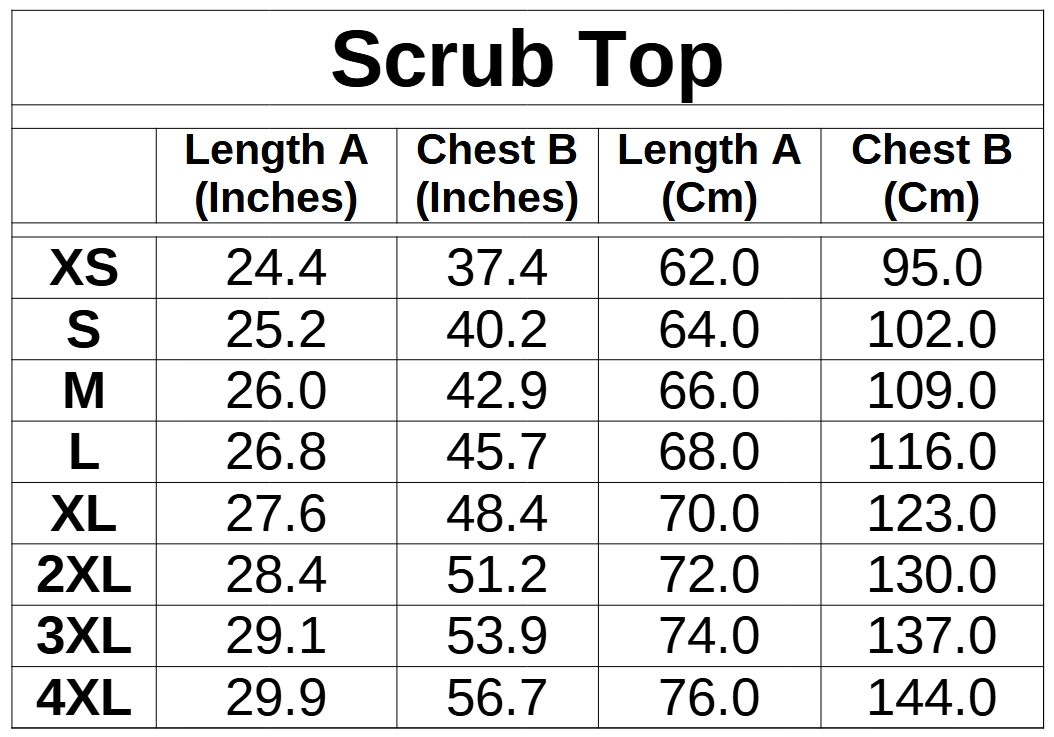Click the Chest B (Cm) column header
The width and height of the screenshot is (1054, 737).
point(931,175)
